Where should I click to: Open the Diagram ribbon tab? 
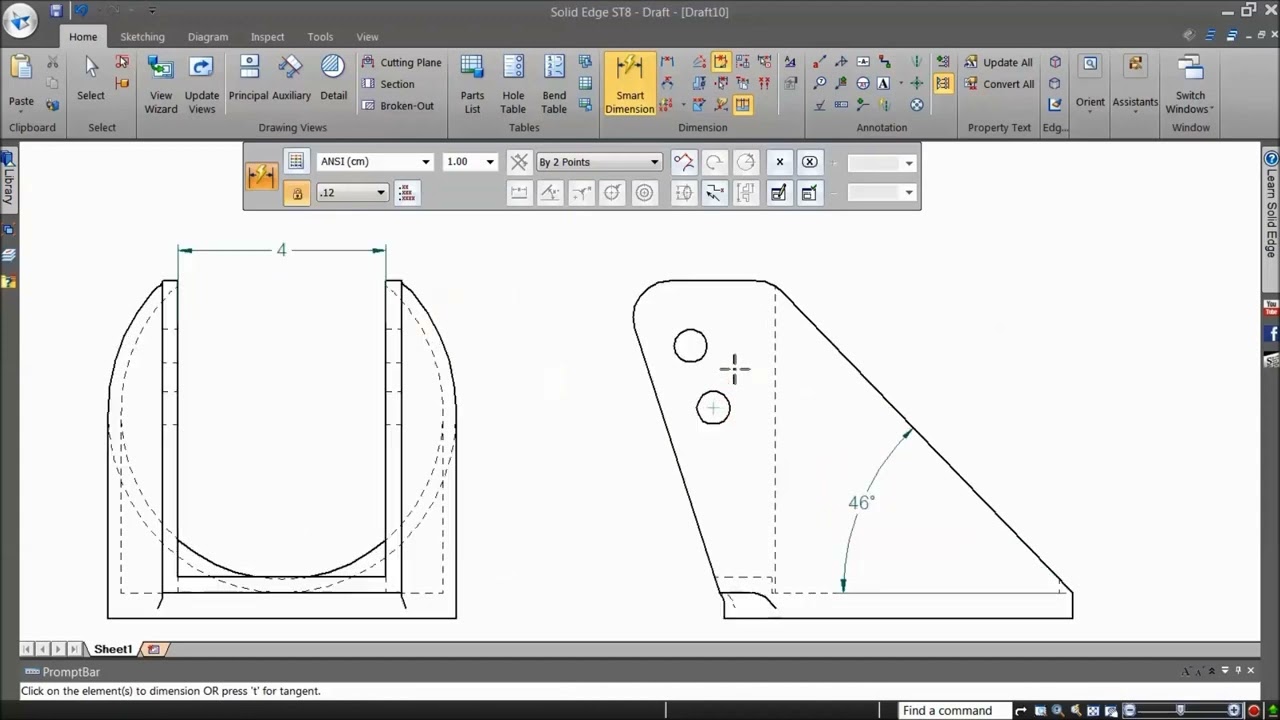click(208, 37)
